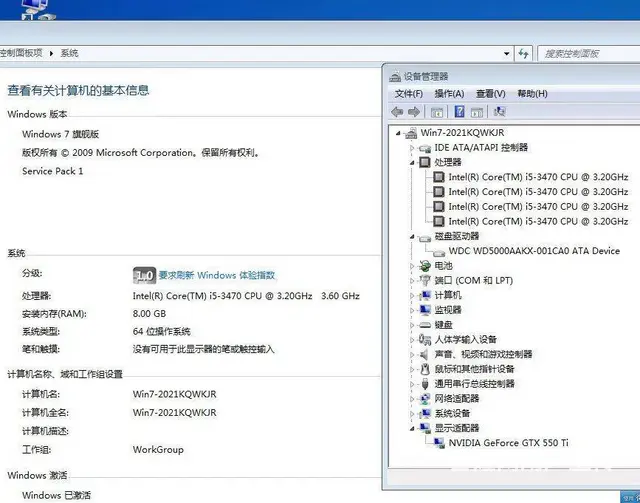Click the 8.00 GB installed memory value
Image resolution: width=640 pixels, height=503 pixels.
[x=149, y=314]
